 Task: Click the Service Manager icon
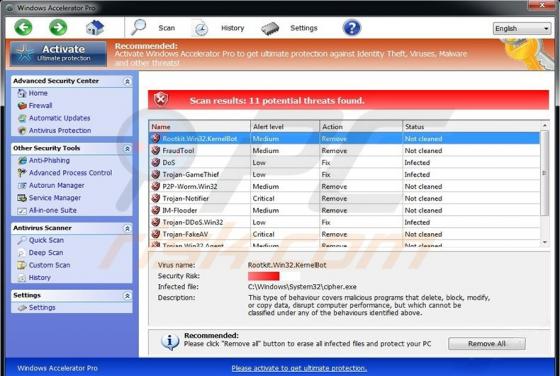22,198
